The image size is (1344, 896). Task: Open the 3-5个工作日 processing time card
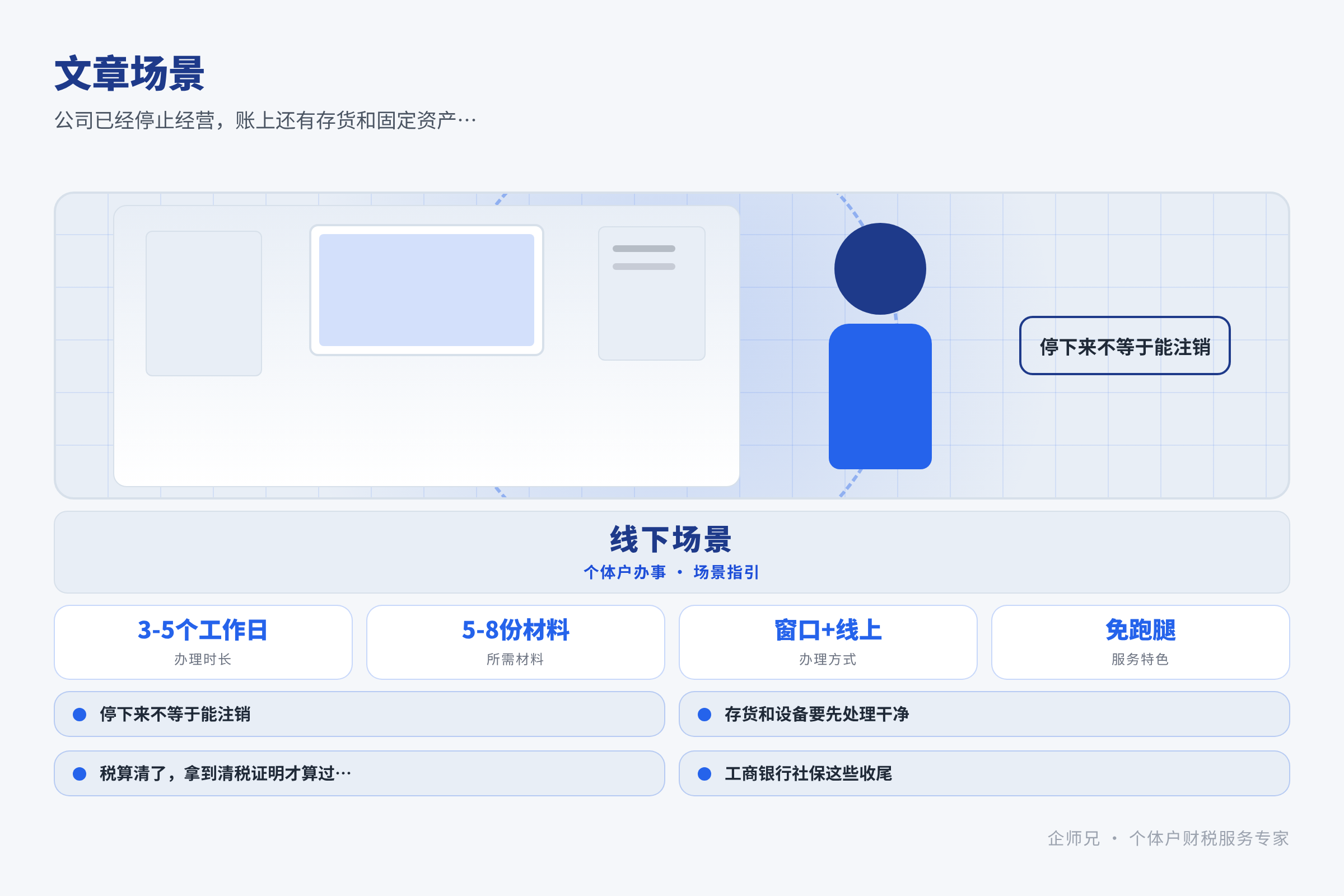click(x=203, y=642)
